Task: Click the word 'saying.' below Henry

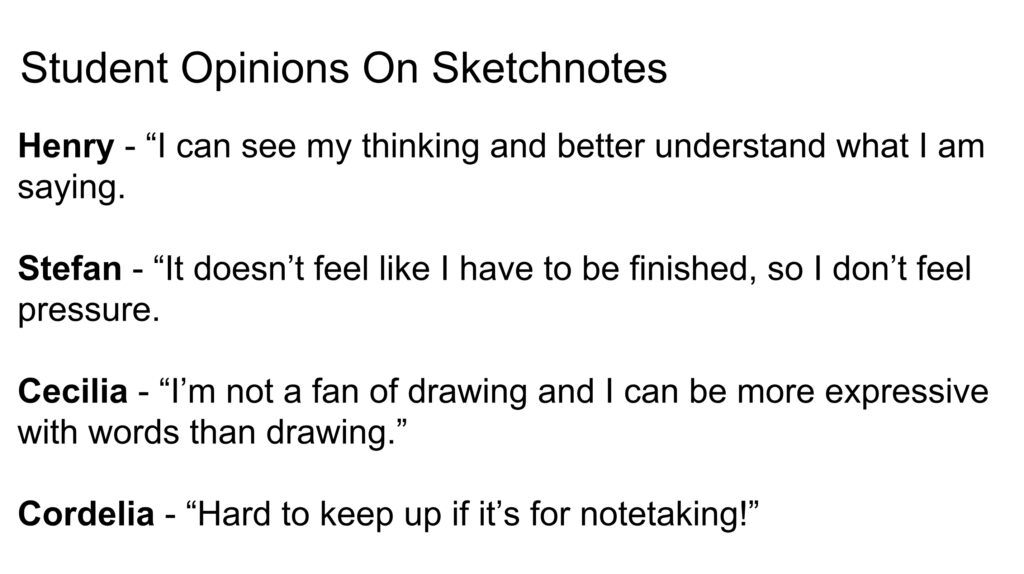Action: (x=71, y=190)
